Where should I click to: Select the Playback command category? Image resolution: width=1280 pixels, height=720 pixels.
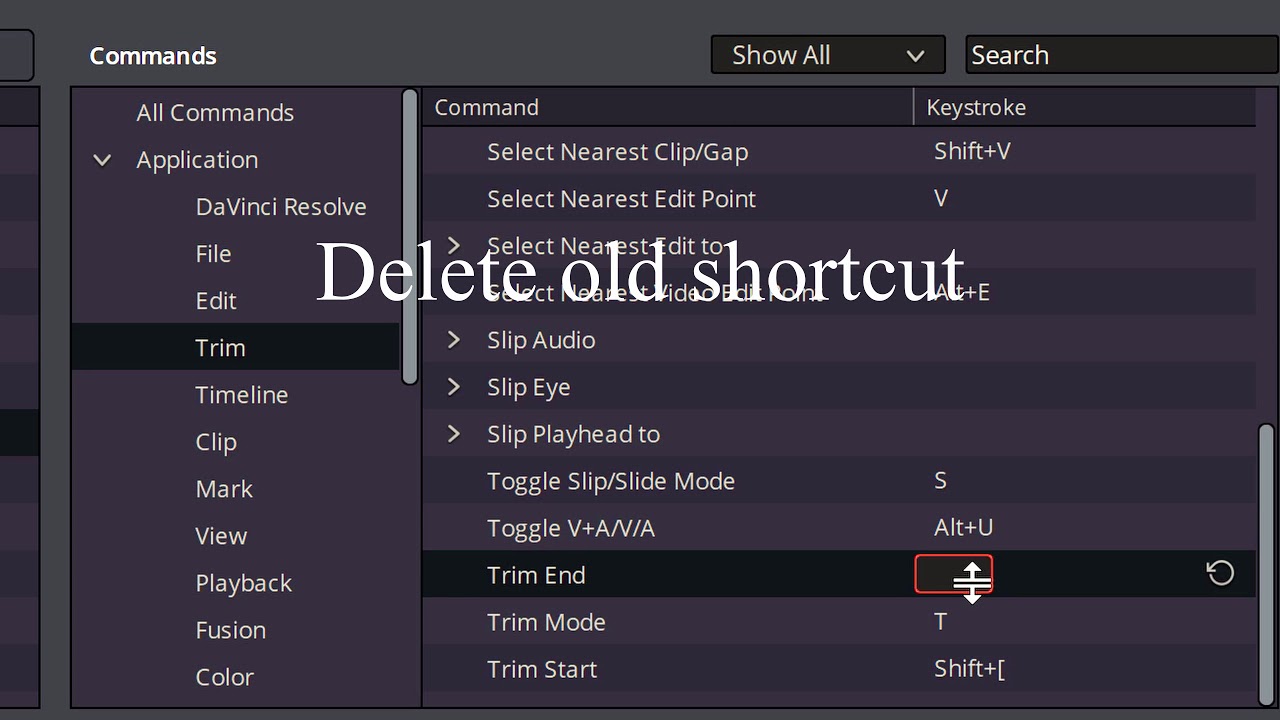tap(243, 583)
